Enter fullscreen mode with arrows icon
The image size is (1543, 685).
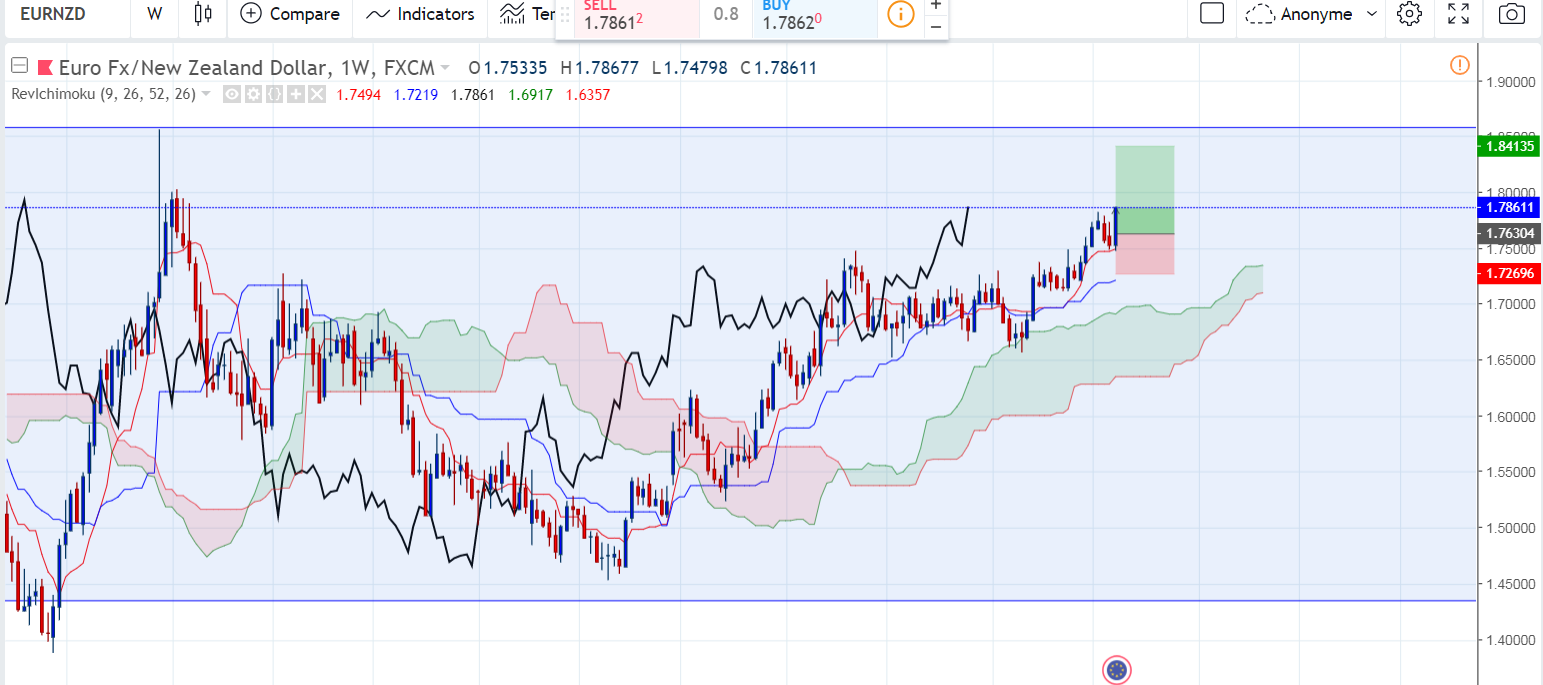coord(1459,14)
